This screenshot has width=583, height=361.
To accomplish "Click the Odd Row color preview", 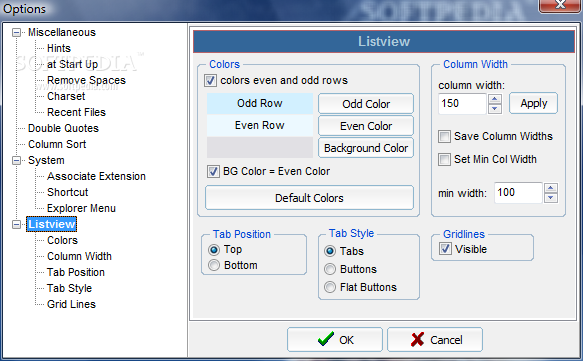I will click(x=260, y=103).
